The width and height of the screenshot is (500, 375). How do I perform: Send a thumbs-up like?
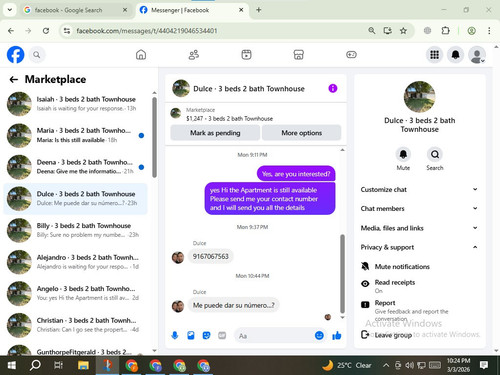337,335
